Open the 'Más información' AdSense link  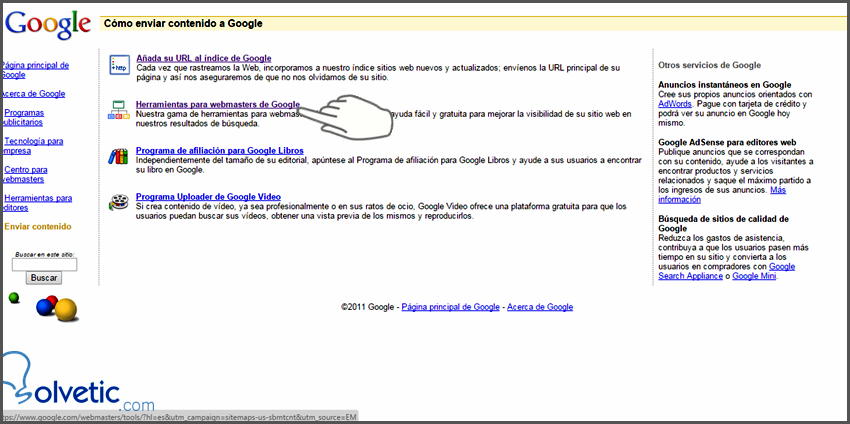tap(722, 195)
